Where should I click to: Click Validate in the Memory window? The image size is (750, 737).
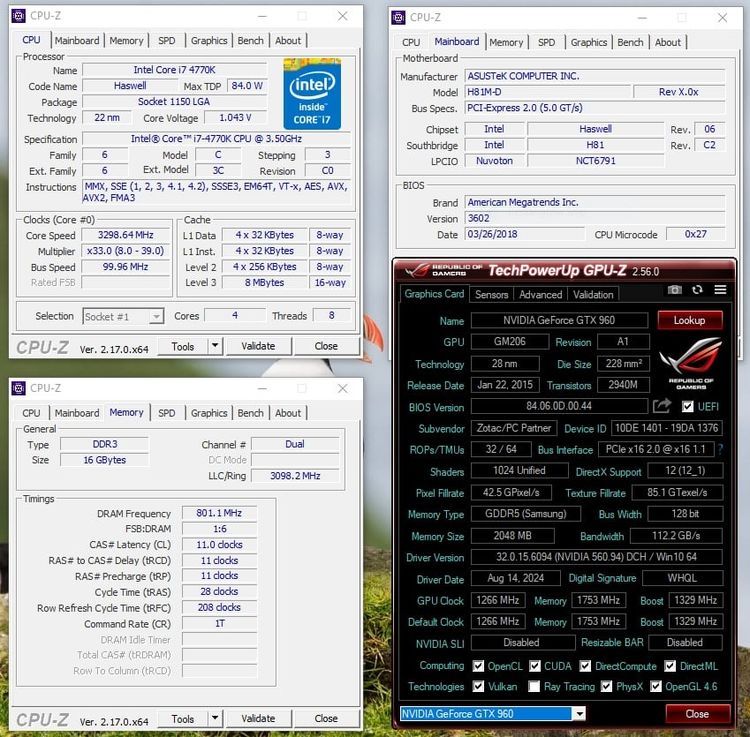coord(258,718)
